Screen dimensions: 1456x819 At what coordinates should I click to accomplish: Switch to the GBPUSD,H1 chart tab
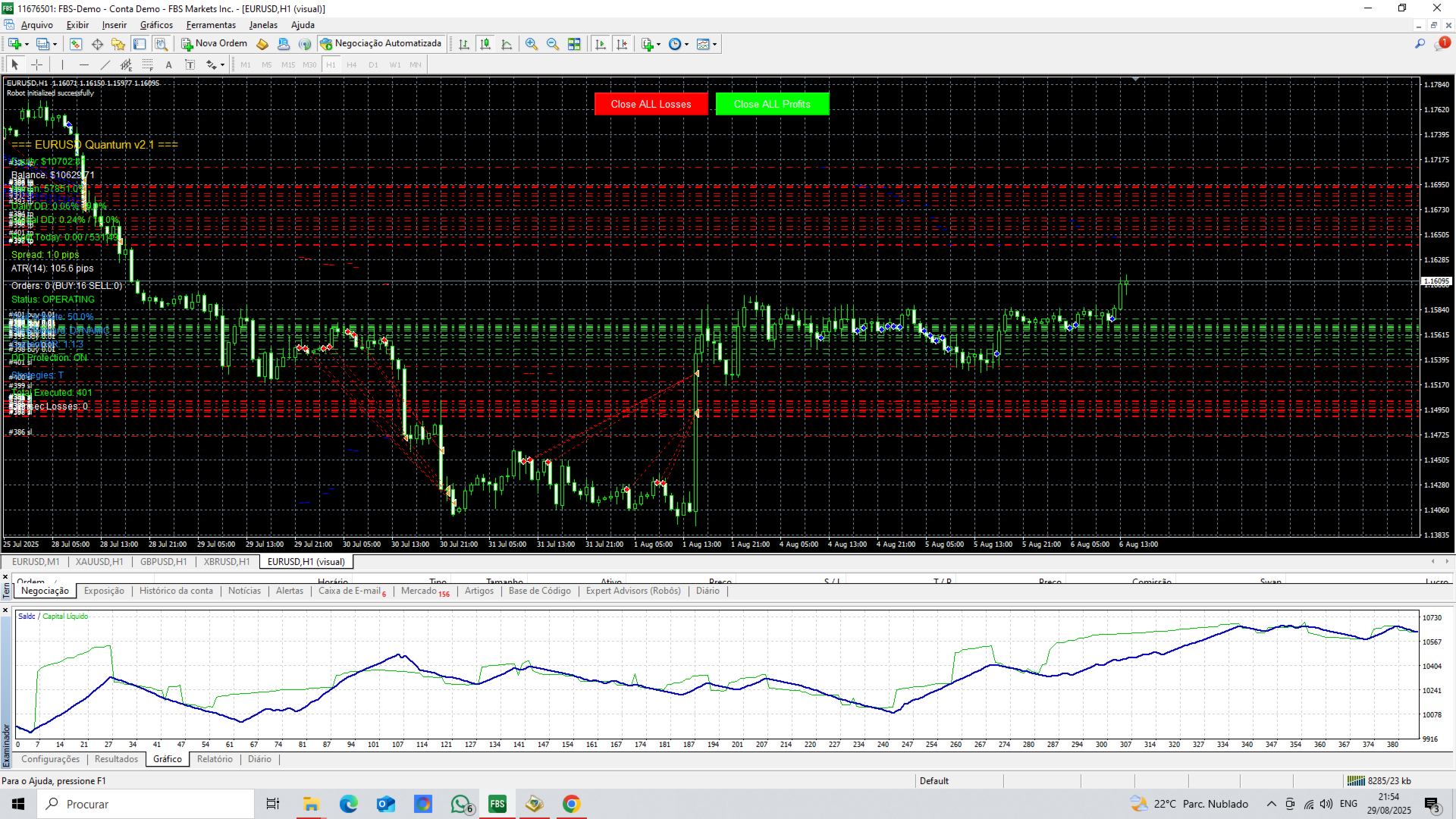(163, 562)
